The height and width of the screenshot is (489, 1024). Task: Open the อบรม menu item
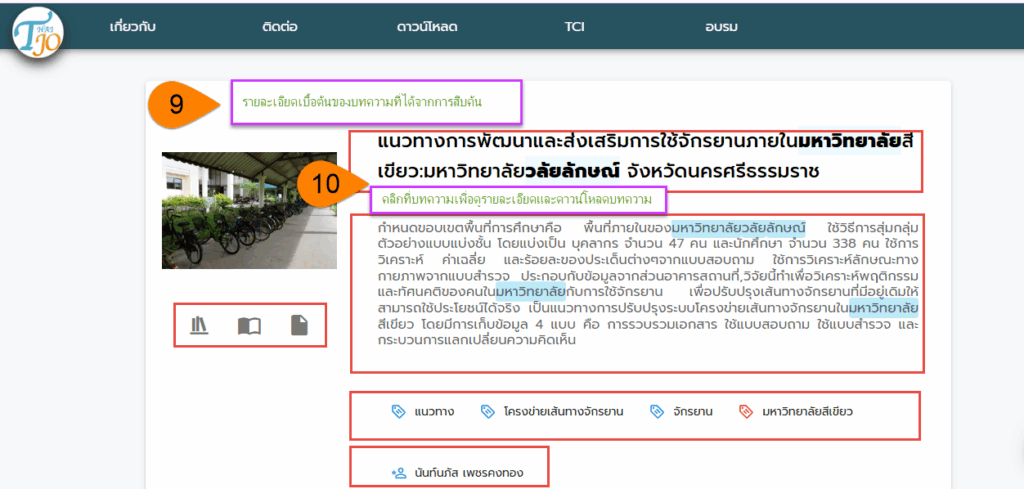719,26
